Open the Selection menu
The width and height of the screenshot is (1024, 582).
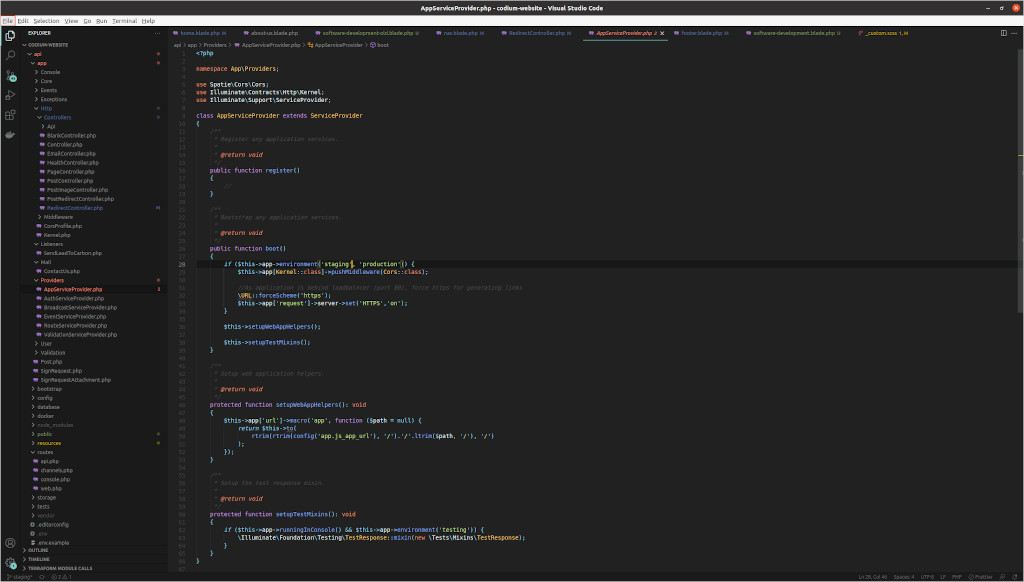point(46,21)
